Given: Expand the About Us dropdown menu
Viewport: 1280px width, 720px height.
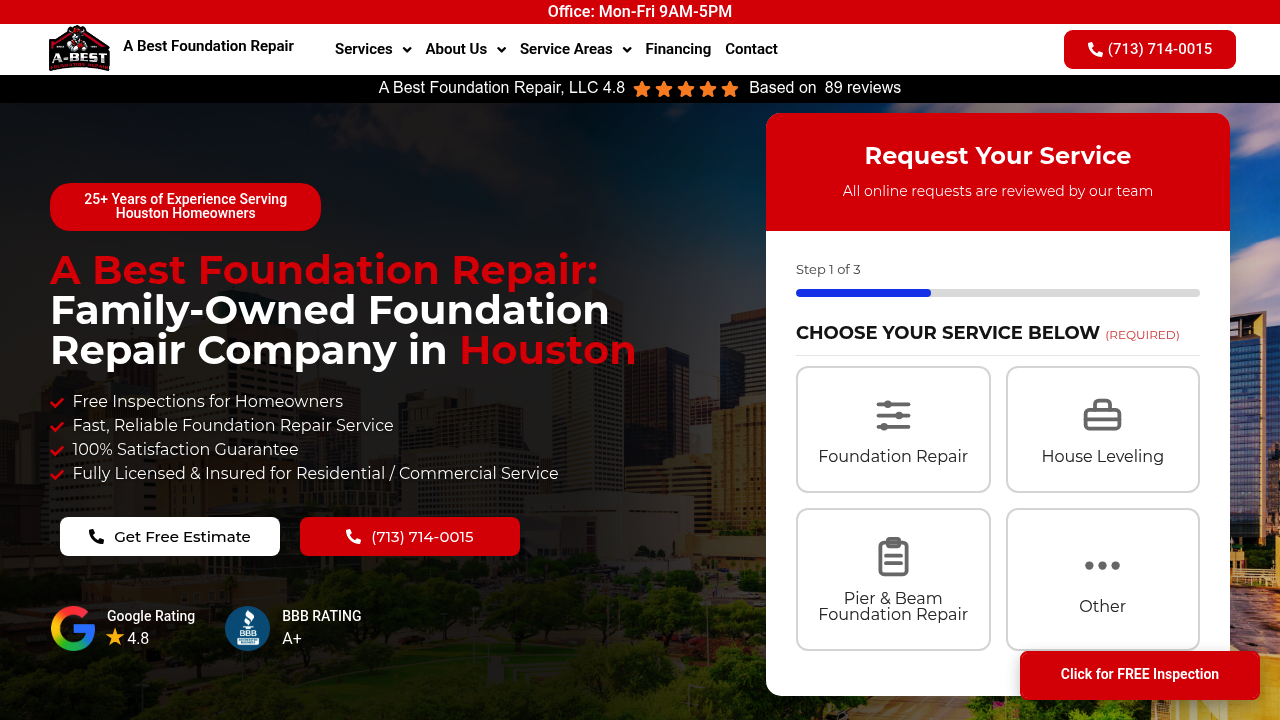Looking at the screenshot, I should (x=465, y=49).
